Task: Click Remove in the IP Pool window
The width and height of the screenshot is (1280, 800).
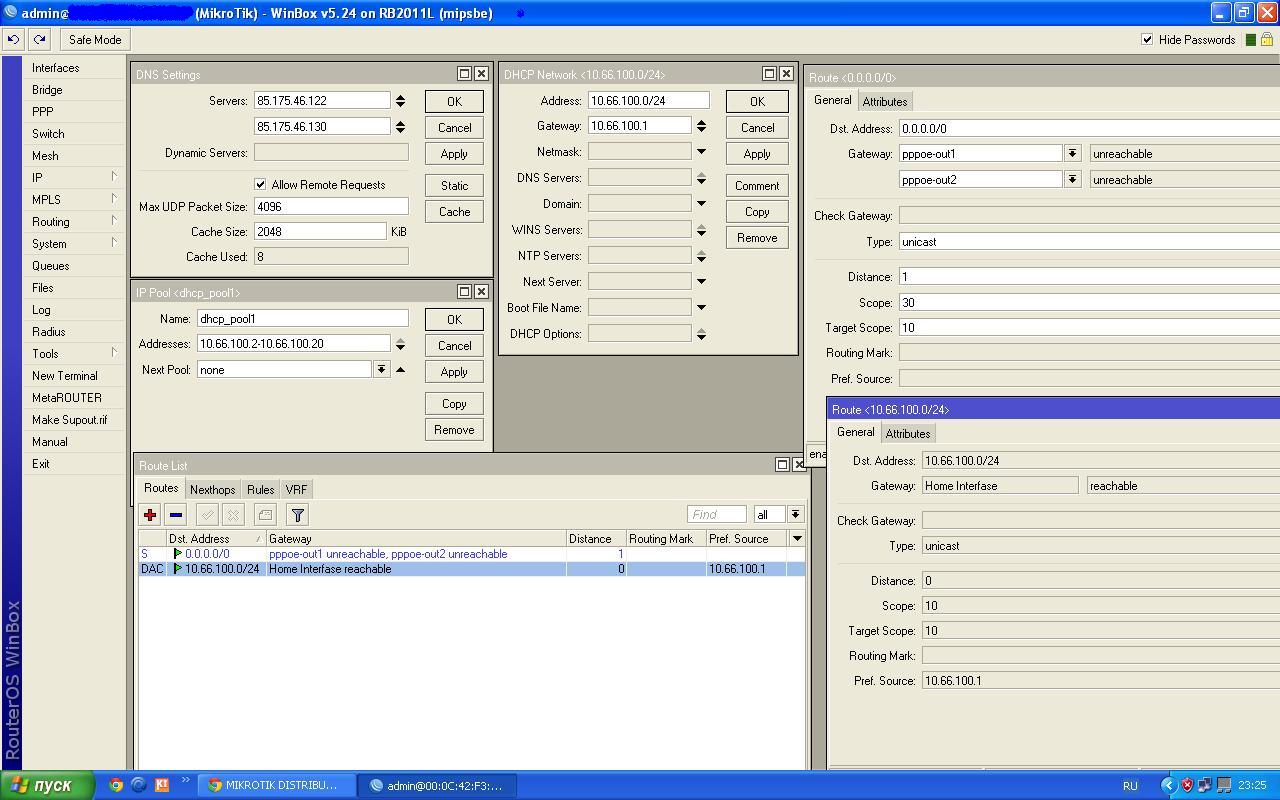Action: (454, 430)
